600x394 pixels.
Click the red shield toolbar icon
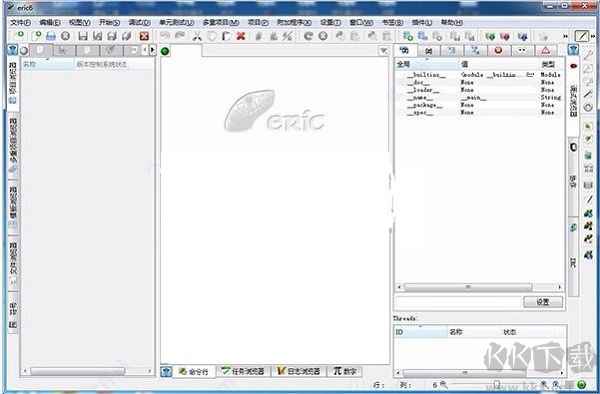pos(505,37)
